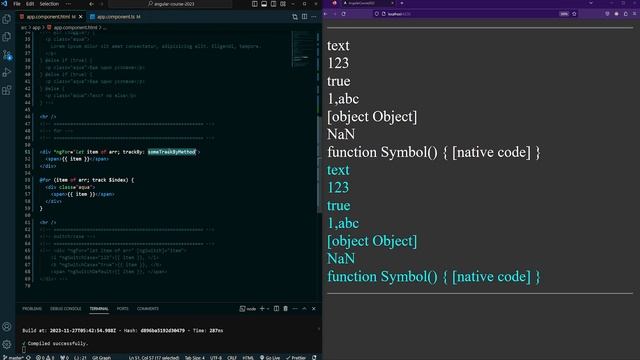The width and height of the screenshot is (640, 360).
Task: Open the terminal panel more actions ellipsis
Action: point(295,309)
